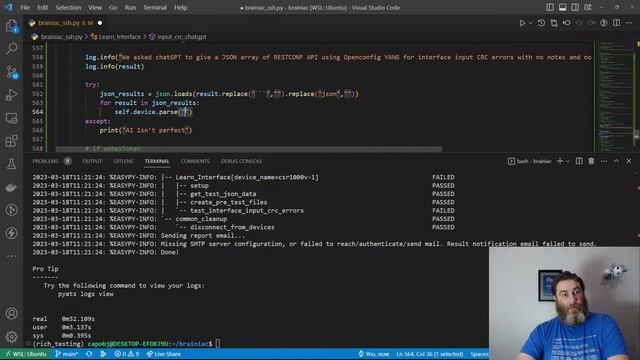Image resolution: width=640 pixels, height=360 pixels.
Task: Open the Source Control view
Action: click(11, 72)
